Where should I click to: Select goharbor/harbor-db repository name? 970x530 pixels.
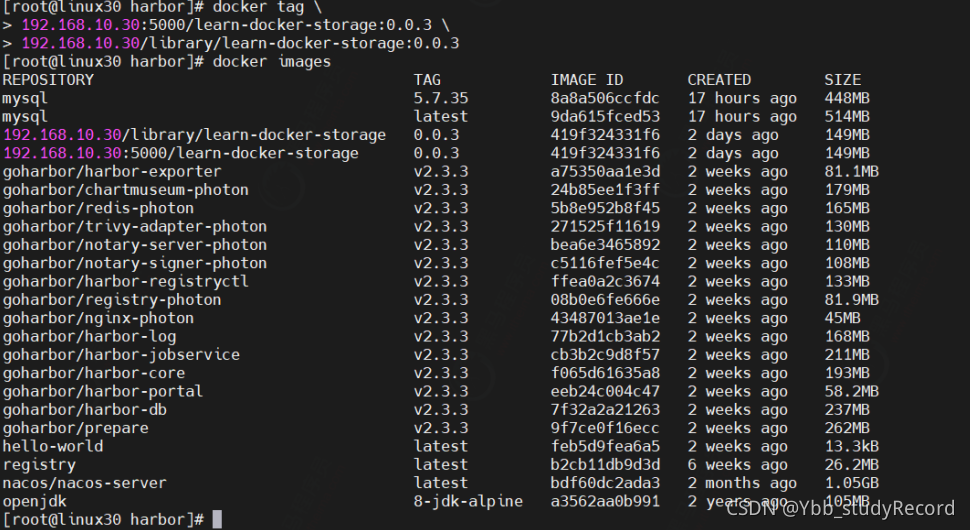[x=85, y=409]
